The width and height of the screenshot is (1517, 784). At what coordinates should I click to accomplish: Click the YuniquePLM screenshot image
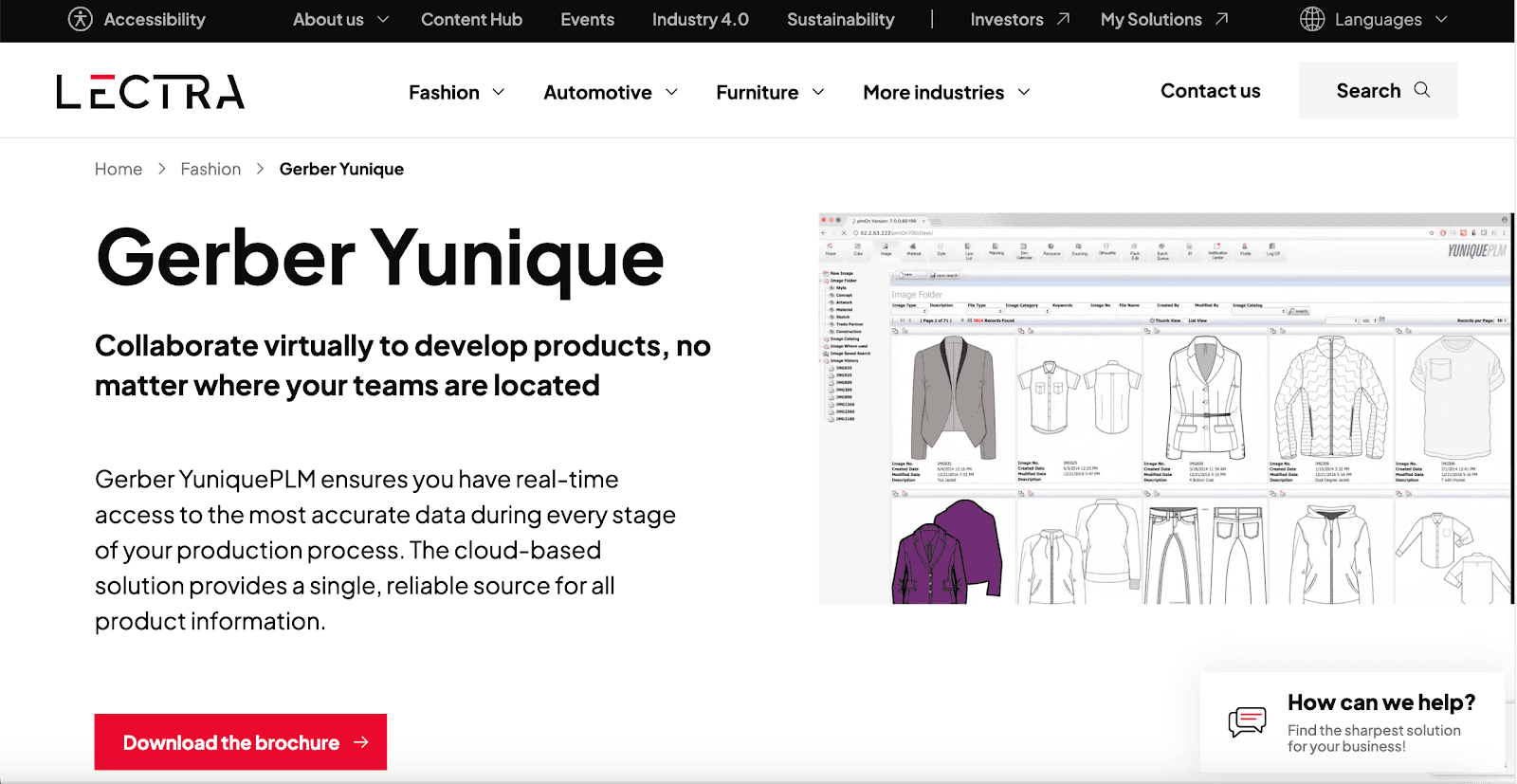(1165, 409)
